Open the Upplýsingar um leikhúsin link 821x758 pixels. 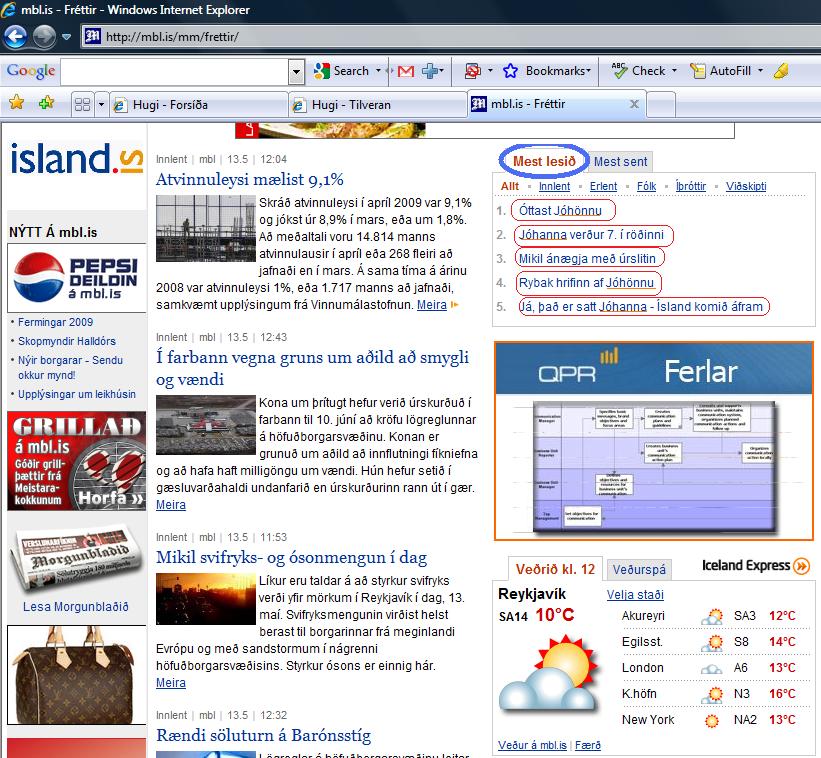point(77,394)
